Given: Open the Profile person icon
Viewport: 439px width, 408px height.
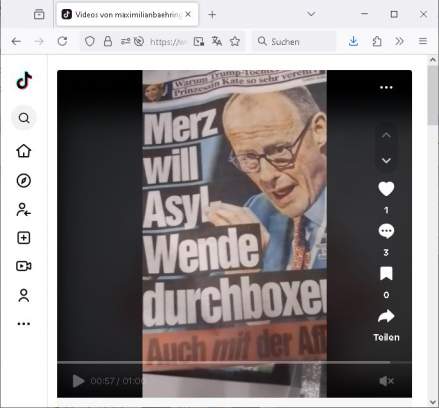Looking at the screenshot, I should [x=24, y=295].
